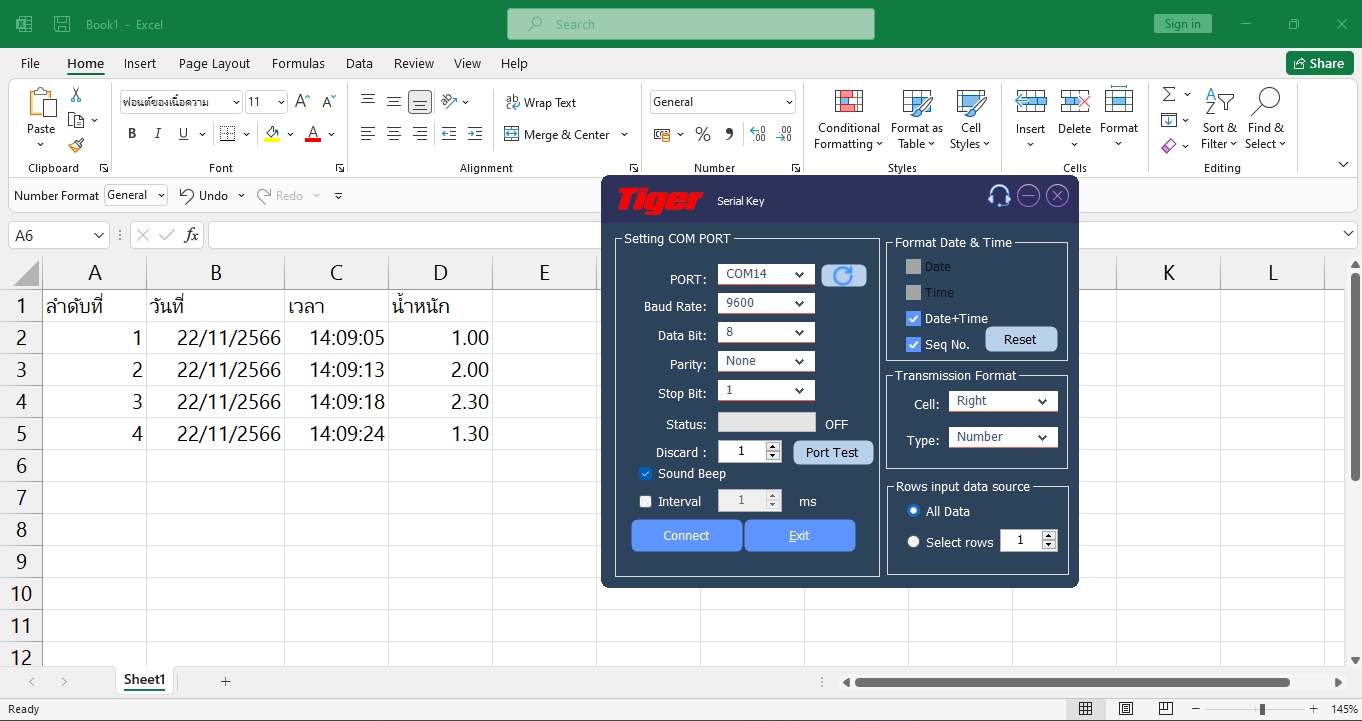Open the Baud Rate 9600 dropdown
1362x721 pixels.
(x=766, y=303)
